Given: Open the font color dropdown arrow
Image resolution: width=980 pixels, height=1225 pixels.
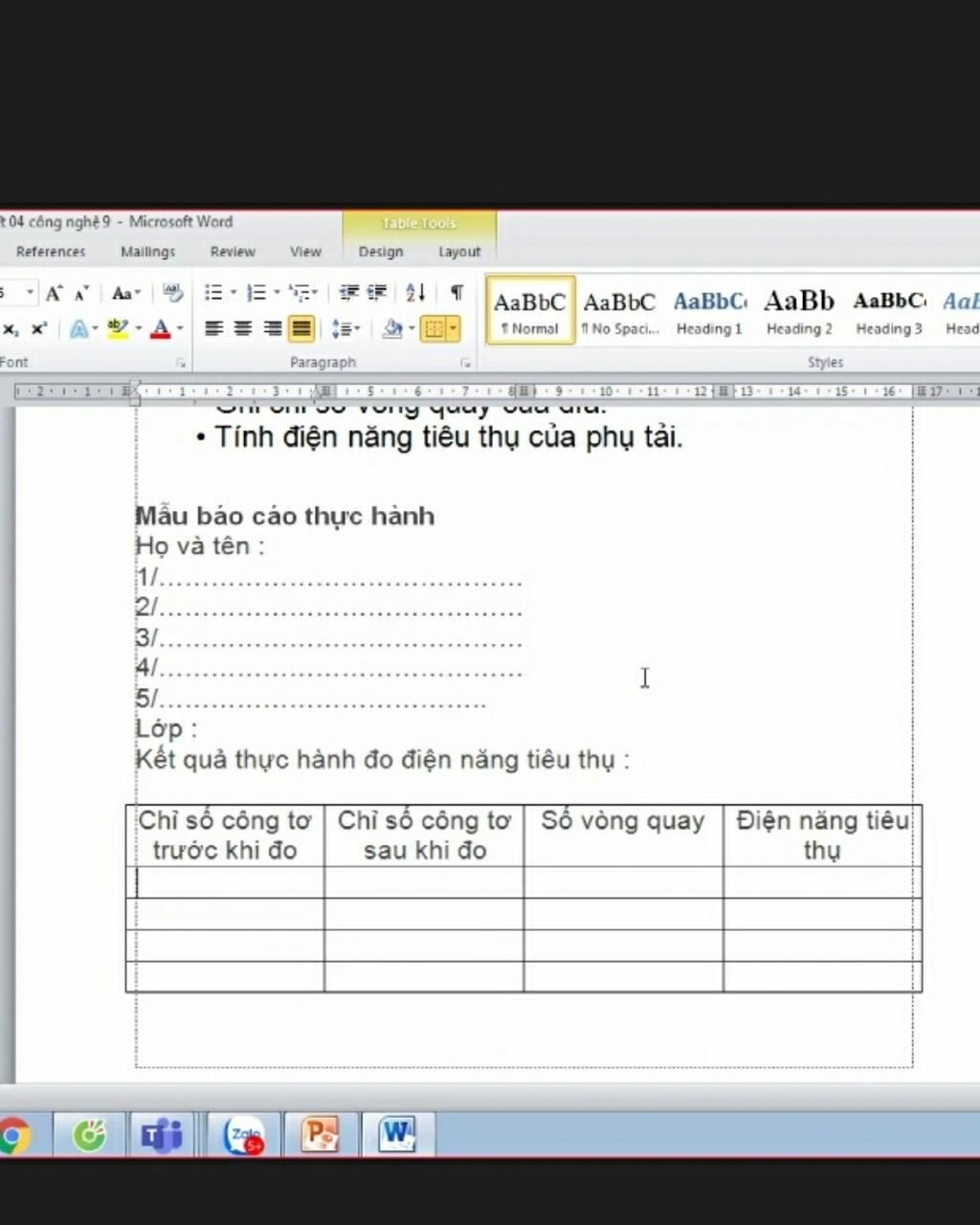Looking at the screenshot, I should 180,329.
